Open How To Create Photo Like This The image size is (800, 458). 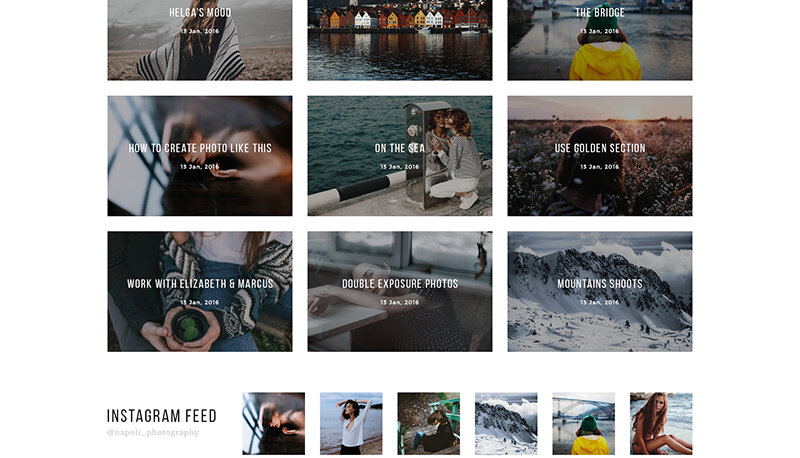click(x=199, y=156)
